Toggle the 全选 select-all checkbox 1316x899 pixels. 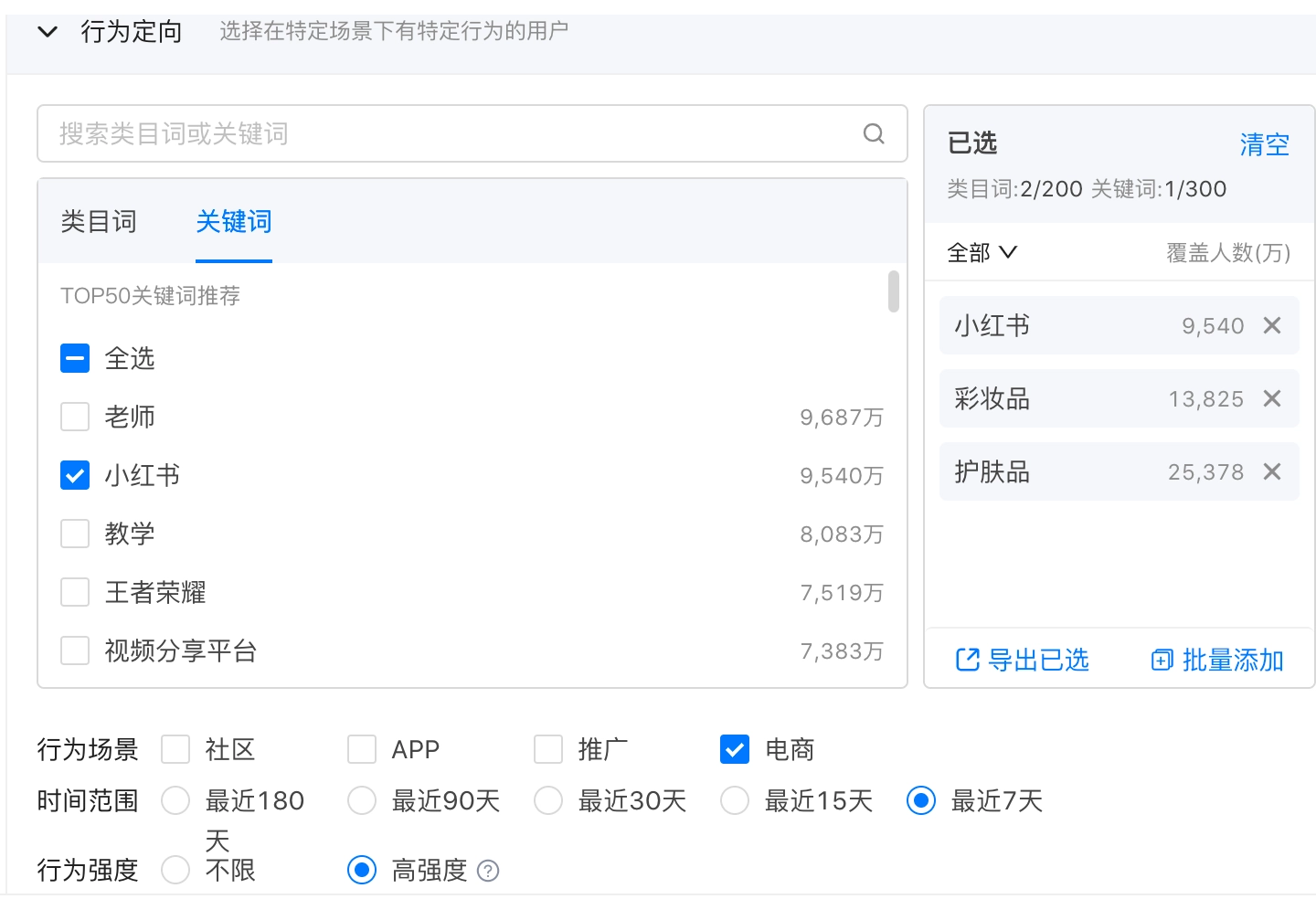(x=75, y=358)
